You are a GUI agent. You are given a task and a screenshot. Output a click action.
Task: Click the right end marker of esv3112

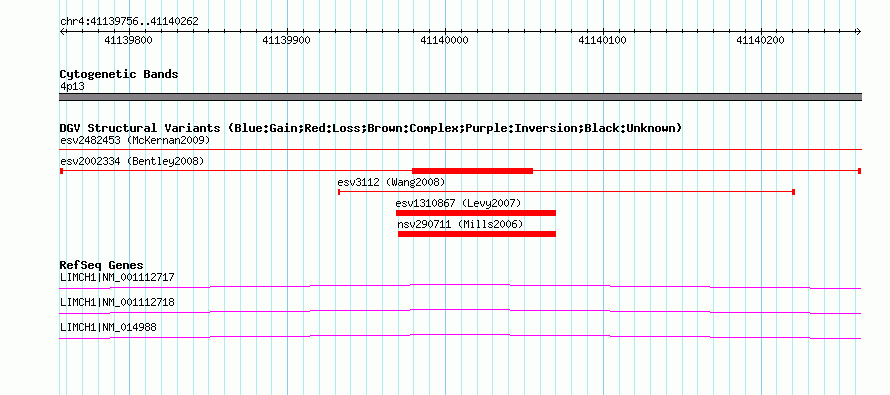point(793,192)
